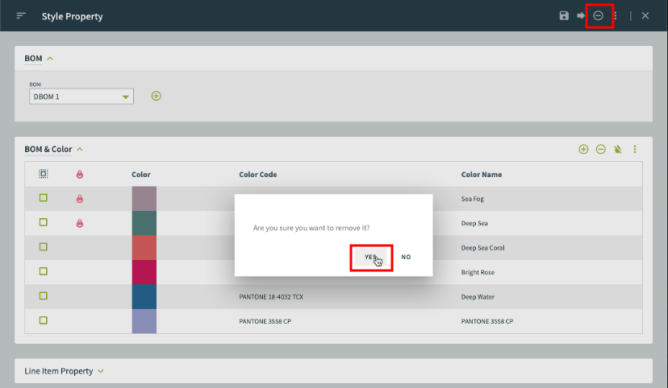Close the Style Property panel
This screenshot has height=388, width=668.
[x=645, y=16]
